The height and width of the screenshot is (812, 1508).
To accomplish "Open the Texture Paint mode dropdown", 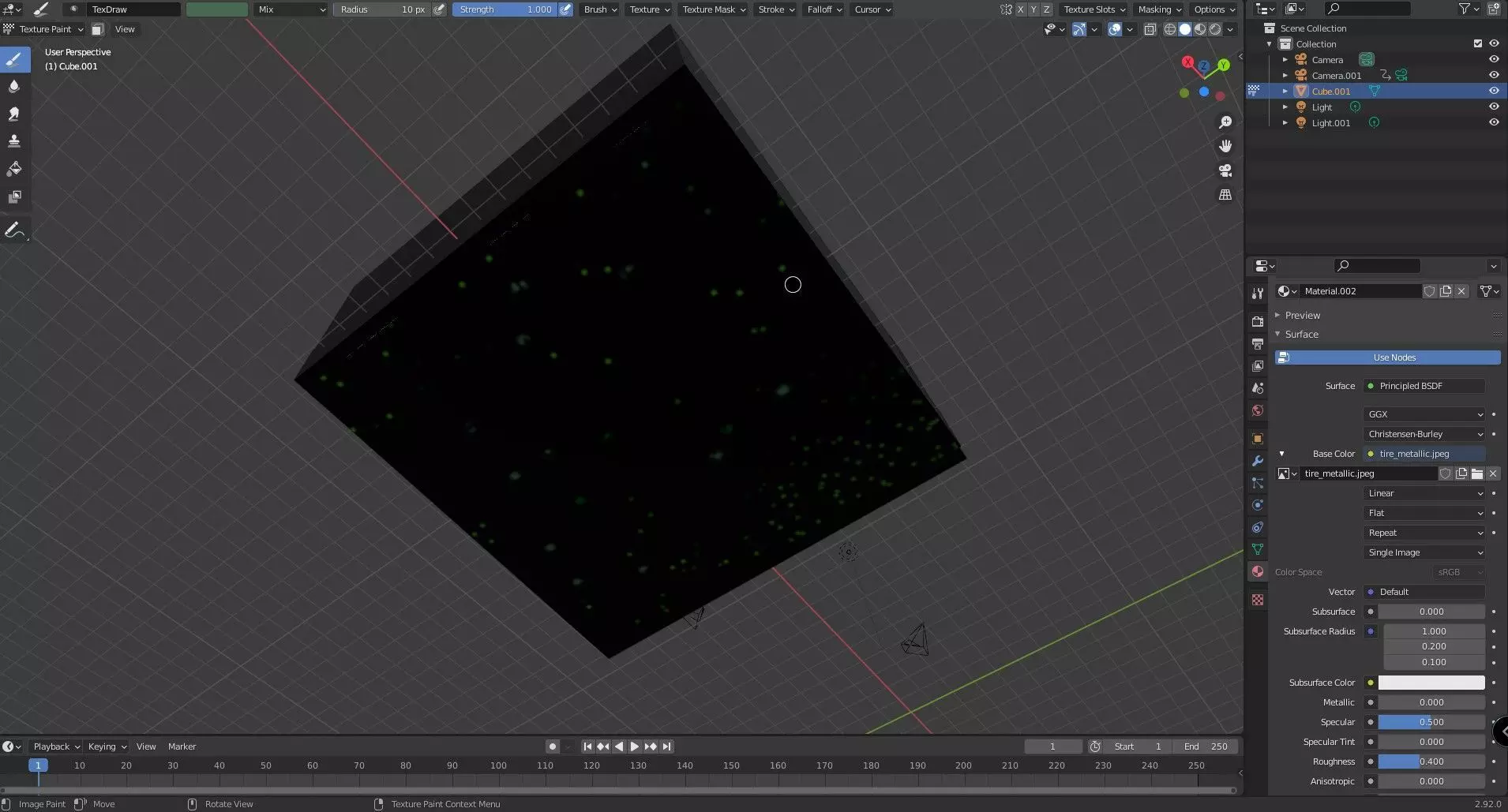I will (x=44, y=29).
